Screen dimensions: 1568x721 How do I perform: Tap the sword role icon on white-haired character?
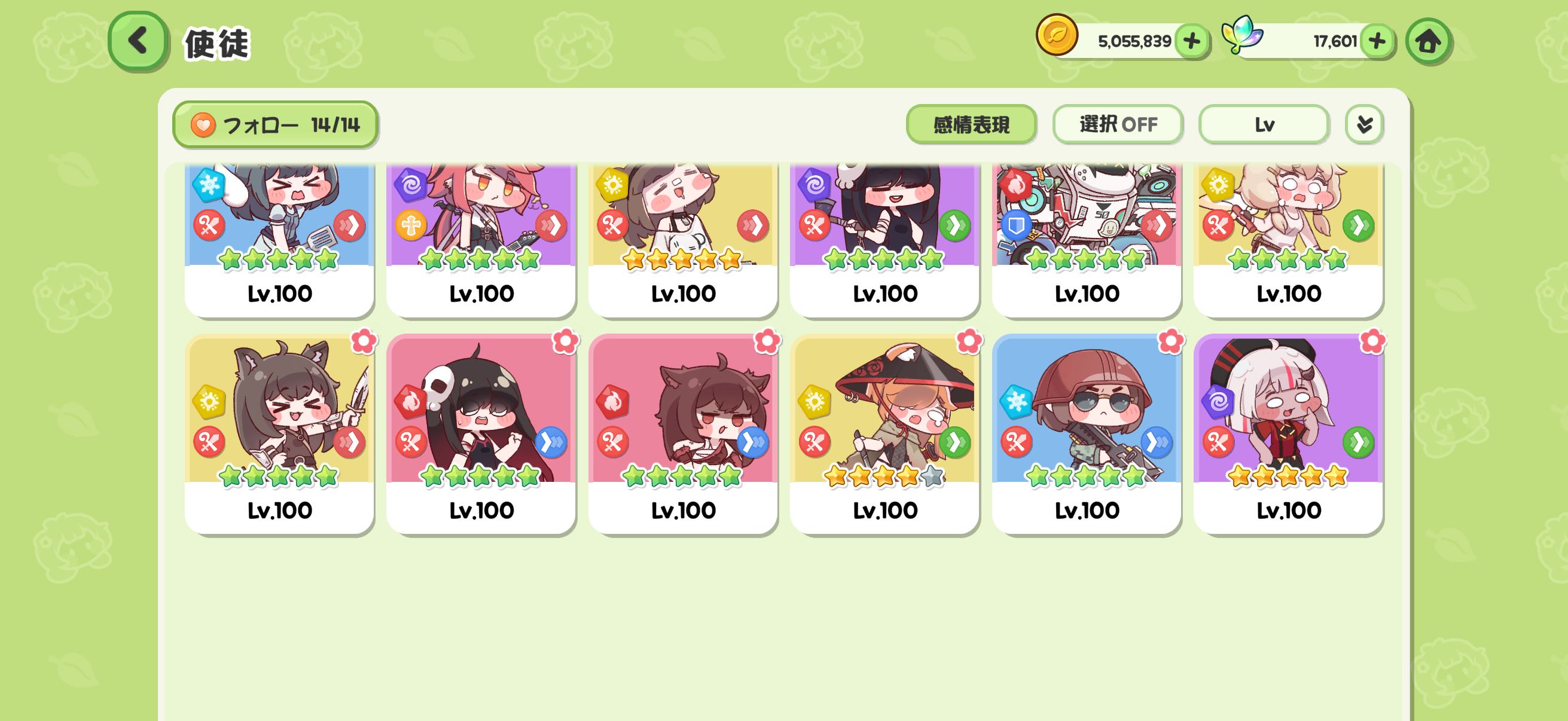pyautogui.click(x=1218, y=442)
